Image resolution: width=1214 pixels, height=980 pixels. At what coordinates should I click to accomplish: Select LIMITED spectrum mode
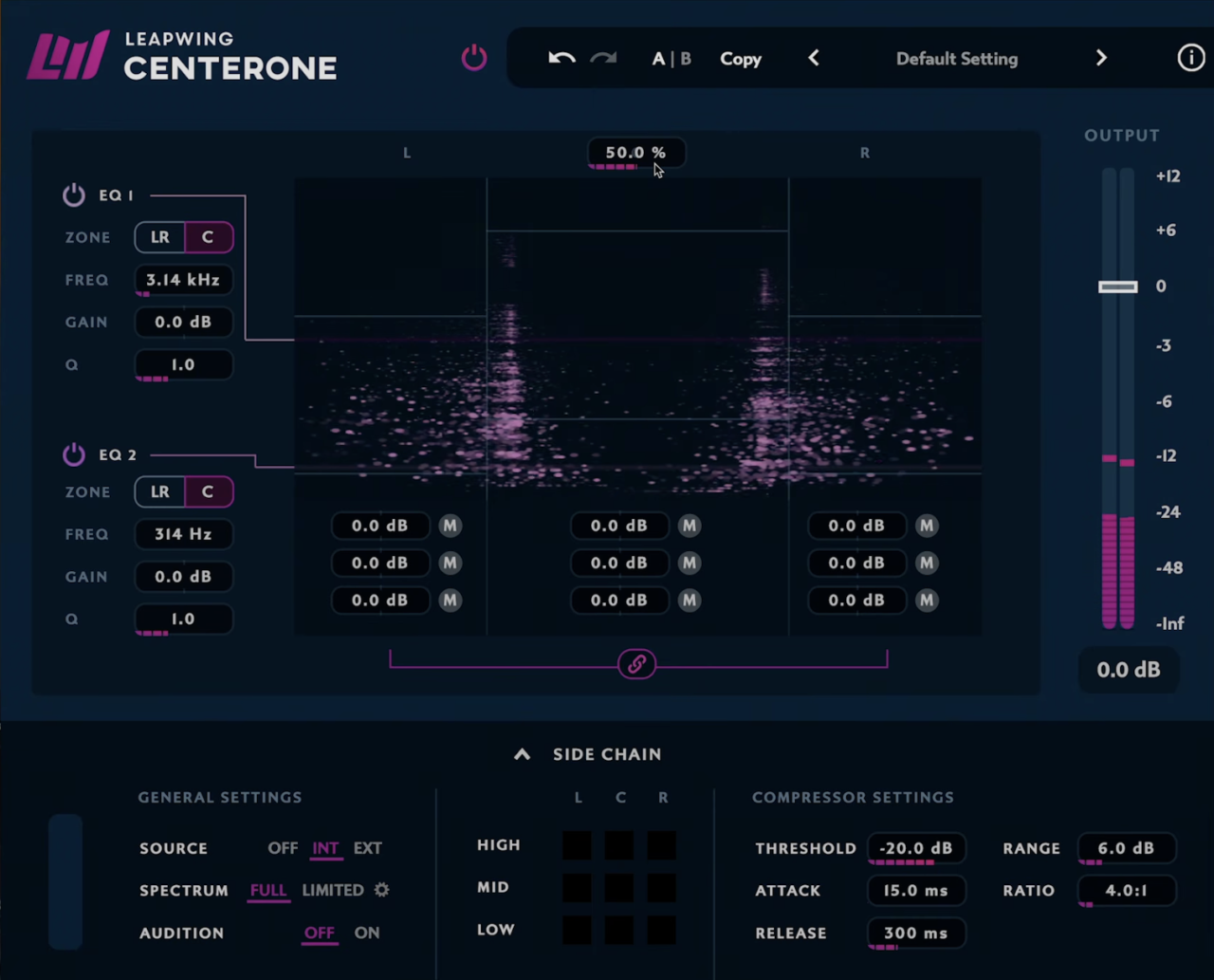tap(333, 890)
